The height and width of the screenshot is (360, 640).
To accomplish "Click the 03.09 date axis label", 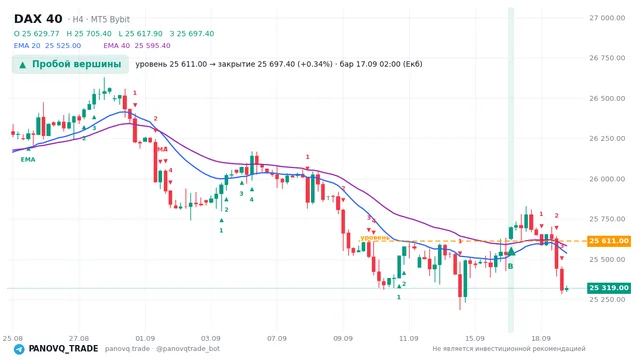I will pyautogui.click(x=211, y=338).
